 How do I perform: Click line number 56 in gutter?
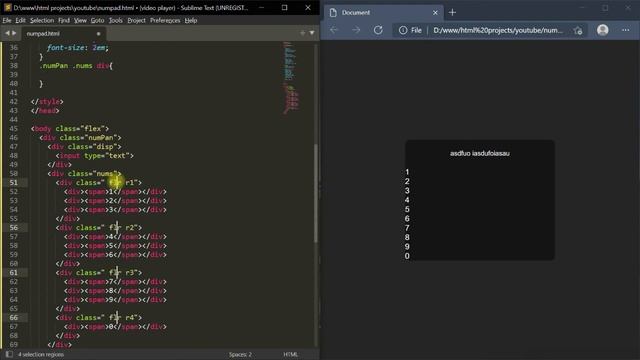[13, 227]
